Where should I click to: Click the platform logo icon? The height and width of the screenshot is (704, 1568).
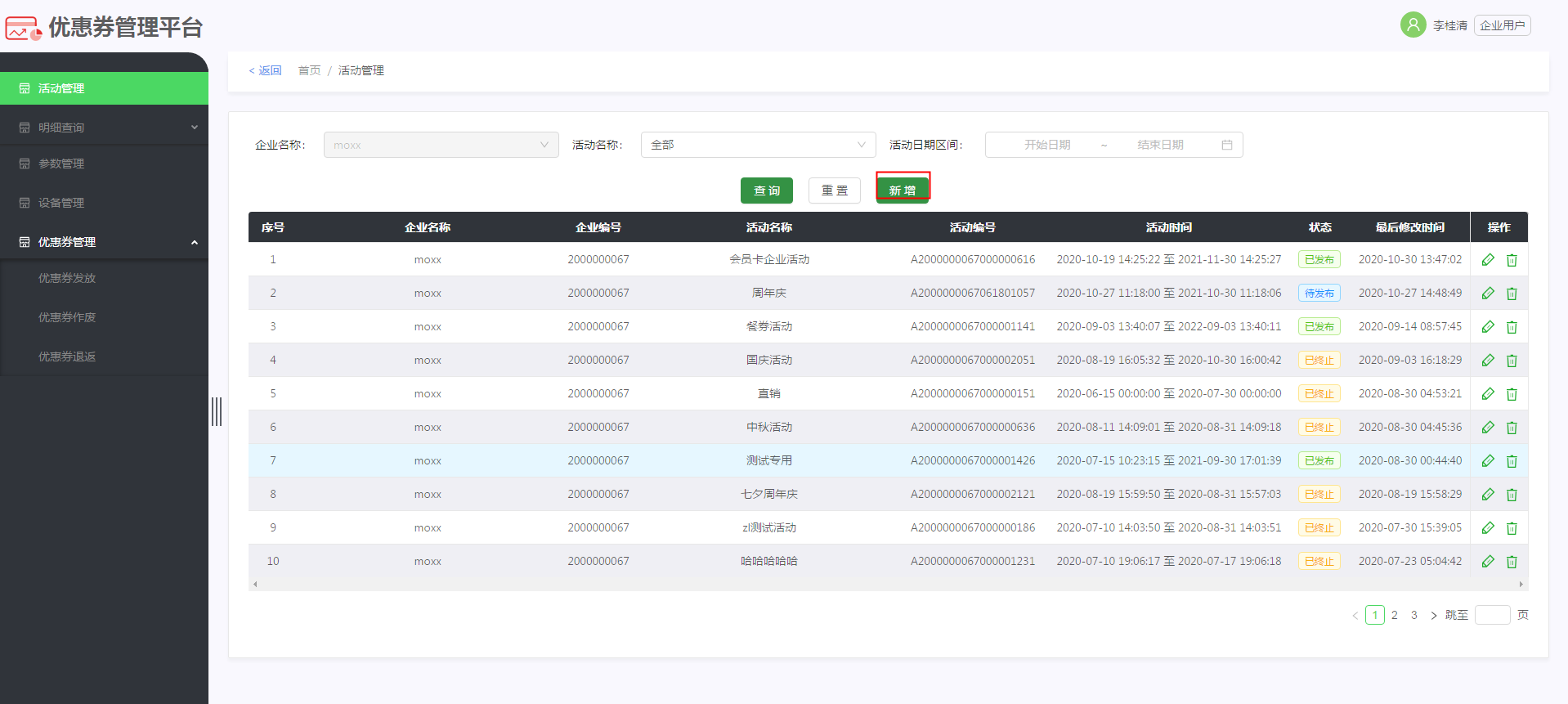coord(23,29)
